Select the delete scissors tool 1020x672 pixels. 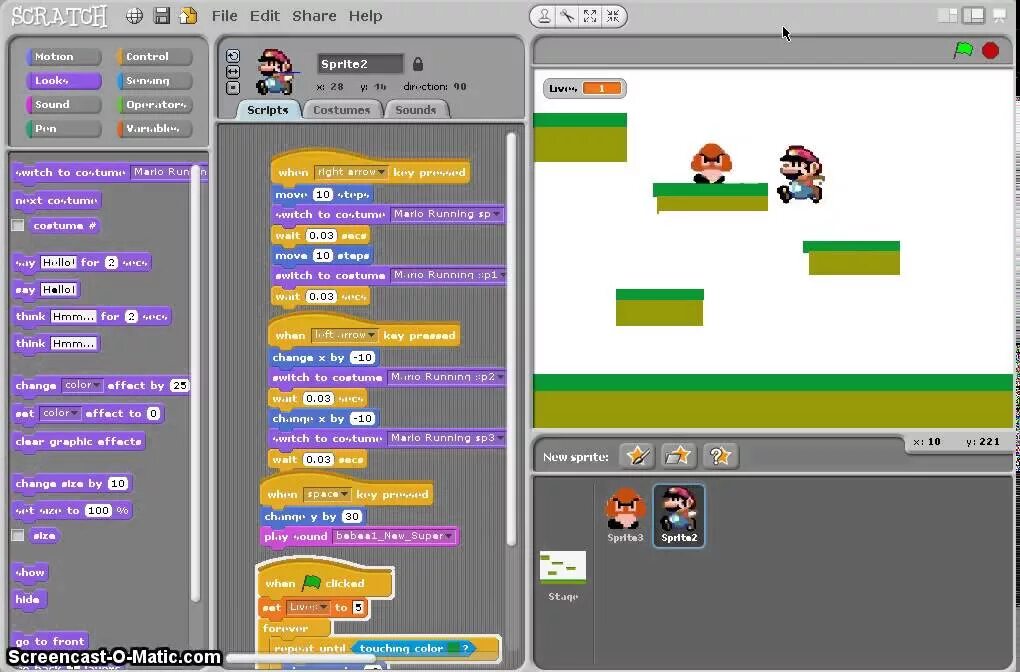pyautogui.click(x=567, y=16)
